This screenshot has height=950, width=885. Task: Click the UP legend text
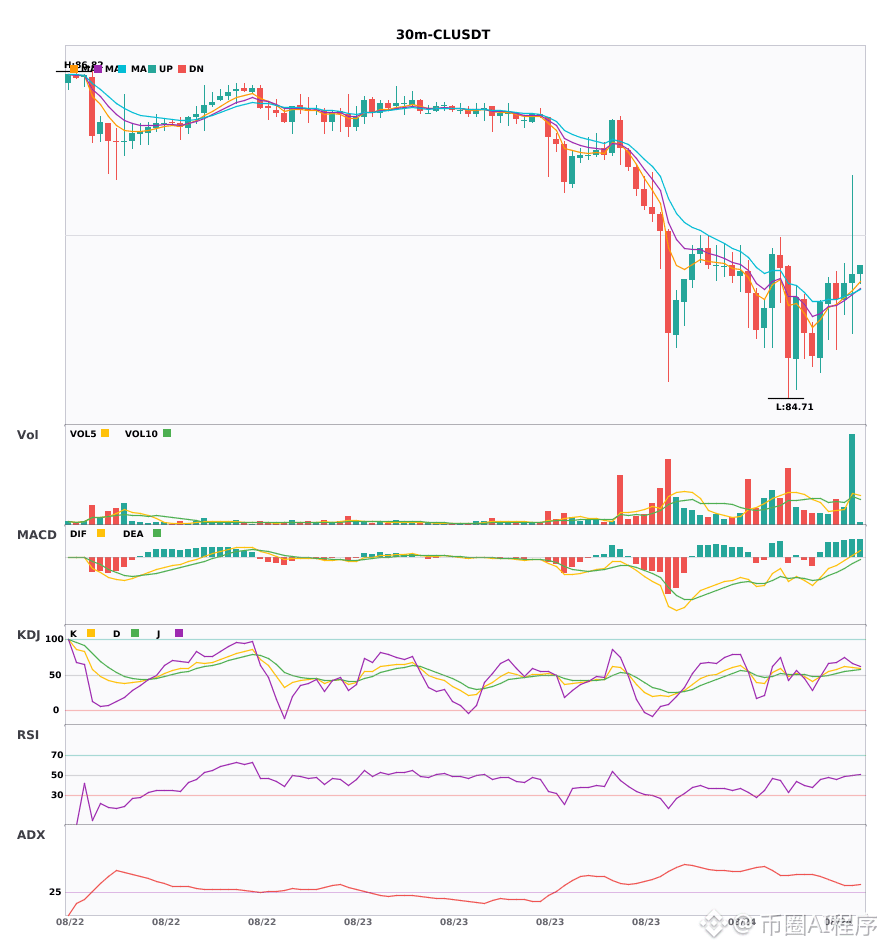[x=166, y=69]
